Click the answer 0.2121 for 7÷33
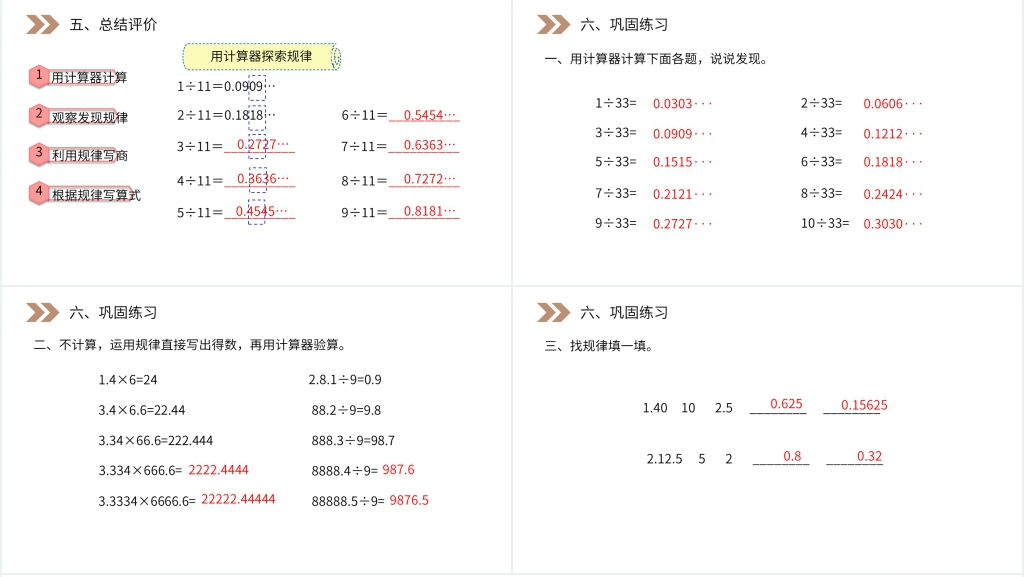Screen dimensions: 1024x577 (682, 195)
